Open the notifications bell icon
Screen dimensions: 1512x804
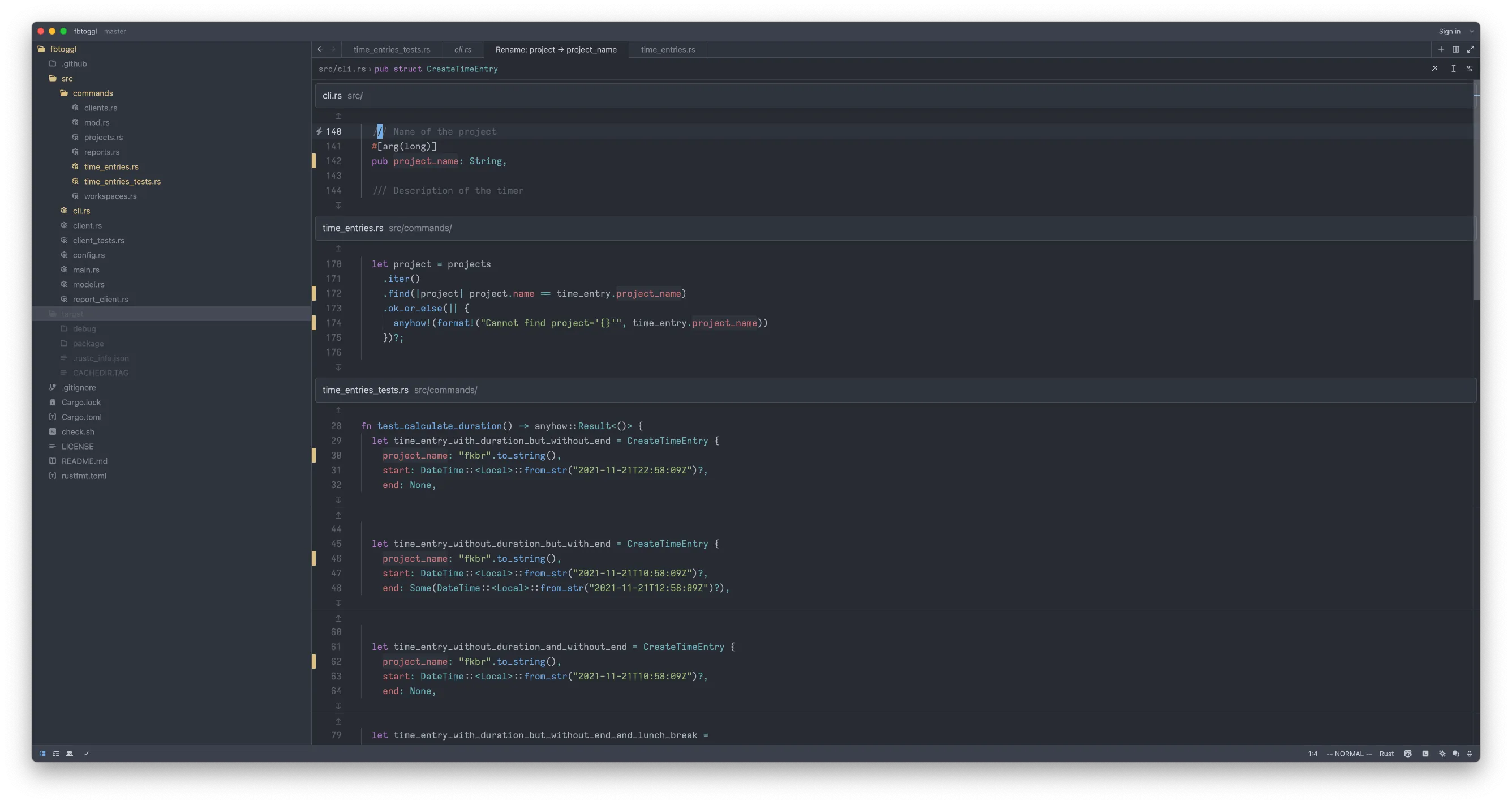pyautogui.click(x=1470, y=754)
